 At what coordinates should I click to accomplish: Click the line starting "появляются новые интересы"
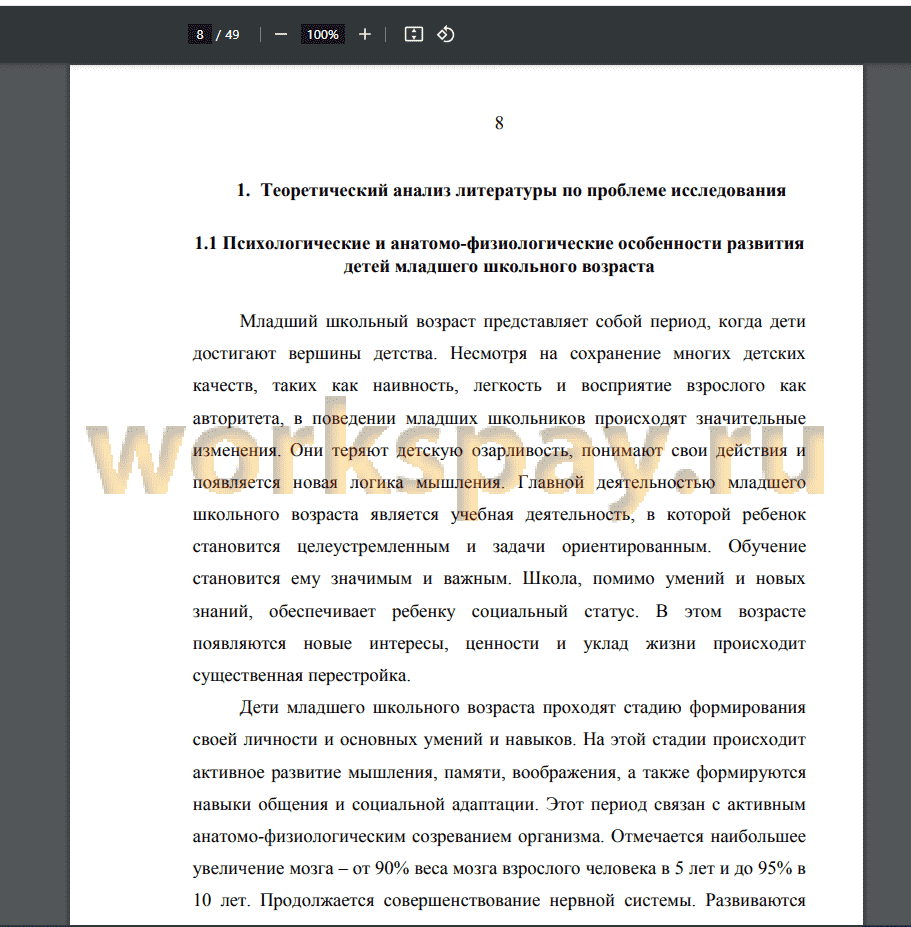coord(499,643)
